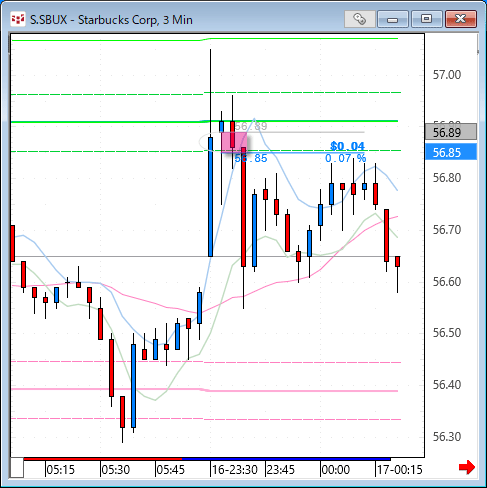Click the 56.50 price axis label

click(x=447, y=333)
